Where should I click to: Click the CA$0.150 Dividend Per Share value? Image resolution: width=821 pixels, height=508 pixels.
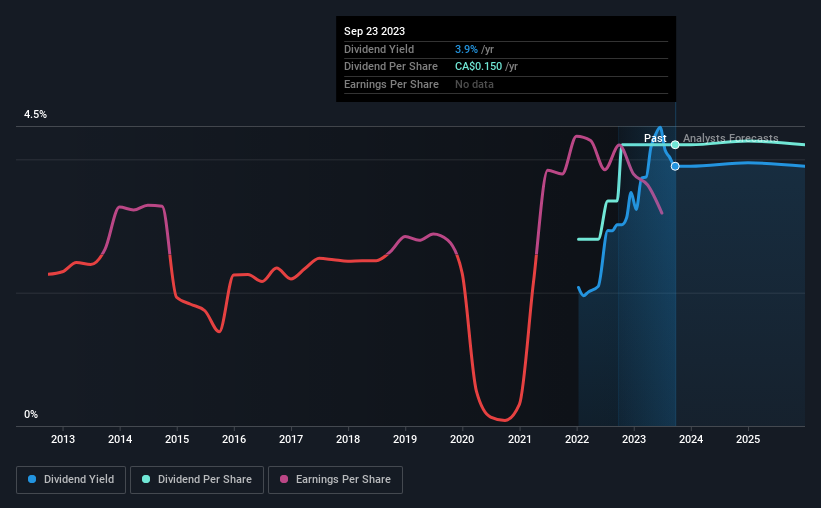(x=478, y=67)
